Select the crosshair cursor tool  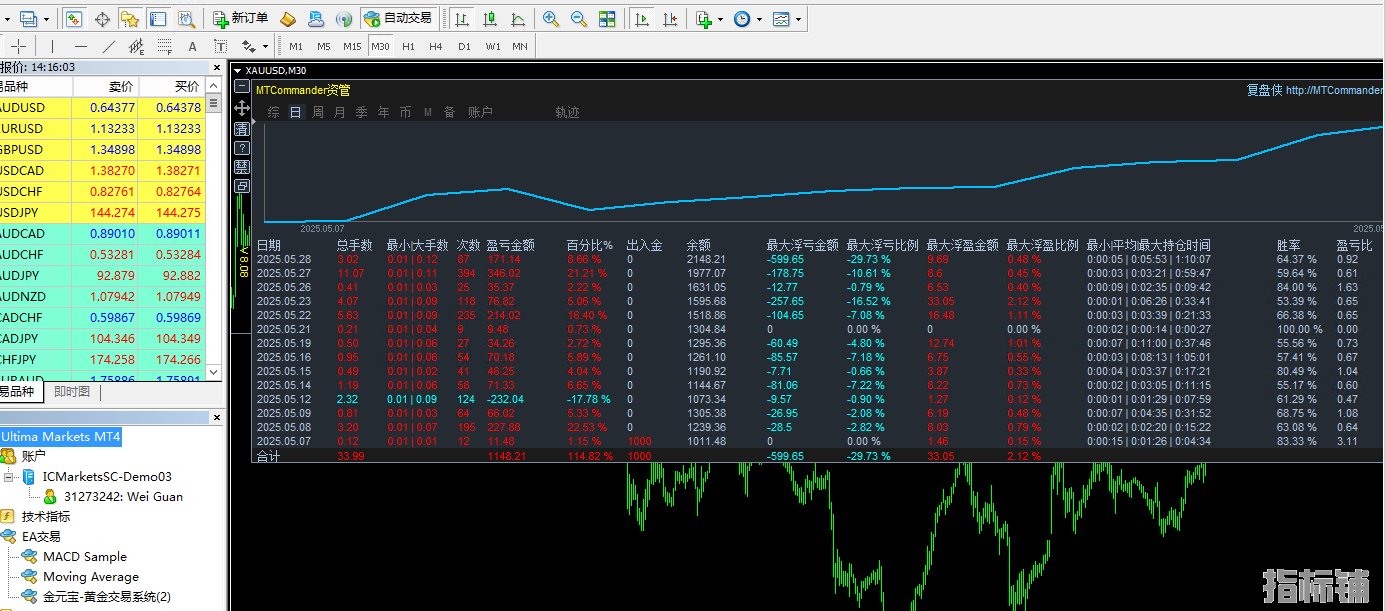pos(18,46)
